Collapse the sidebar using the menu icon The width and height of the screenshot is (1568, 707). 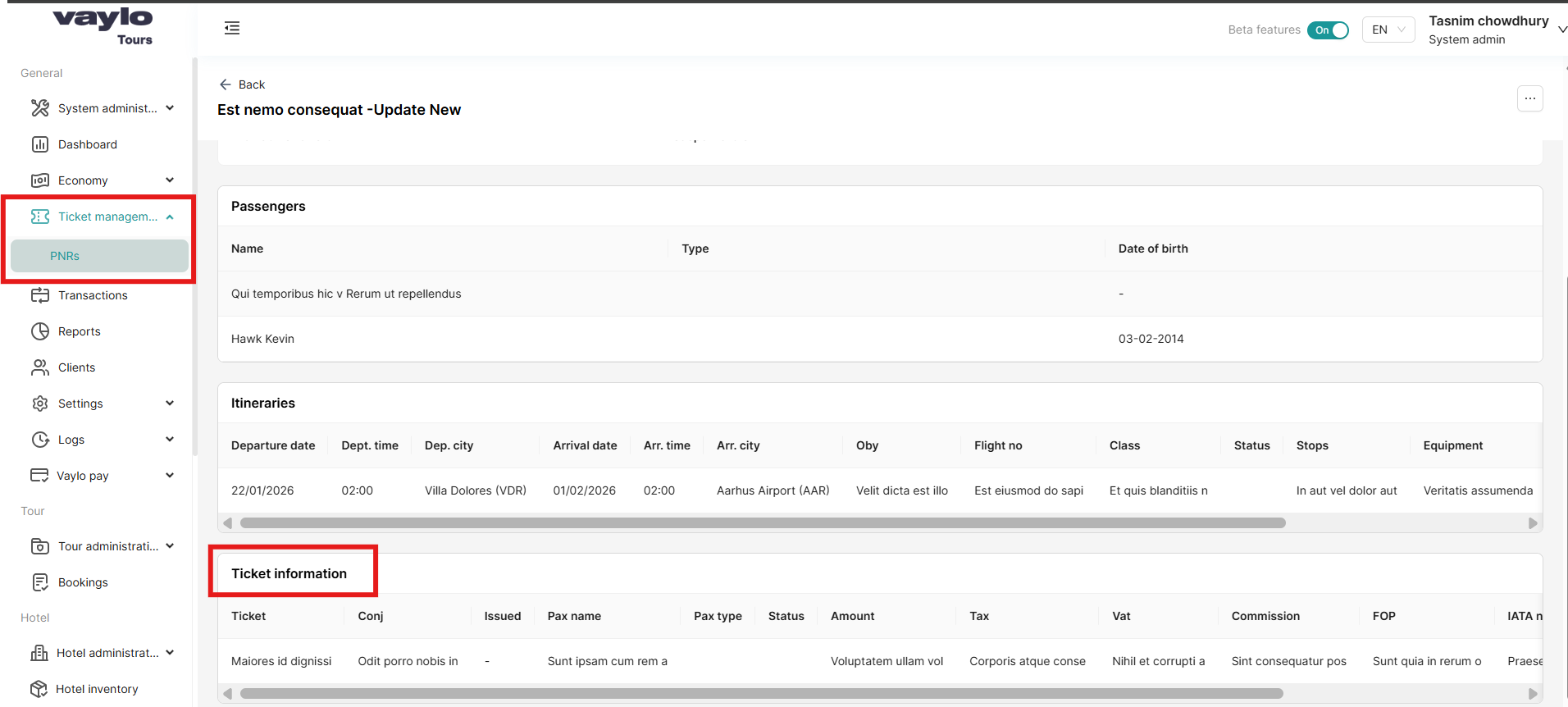232,29
